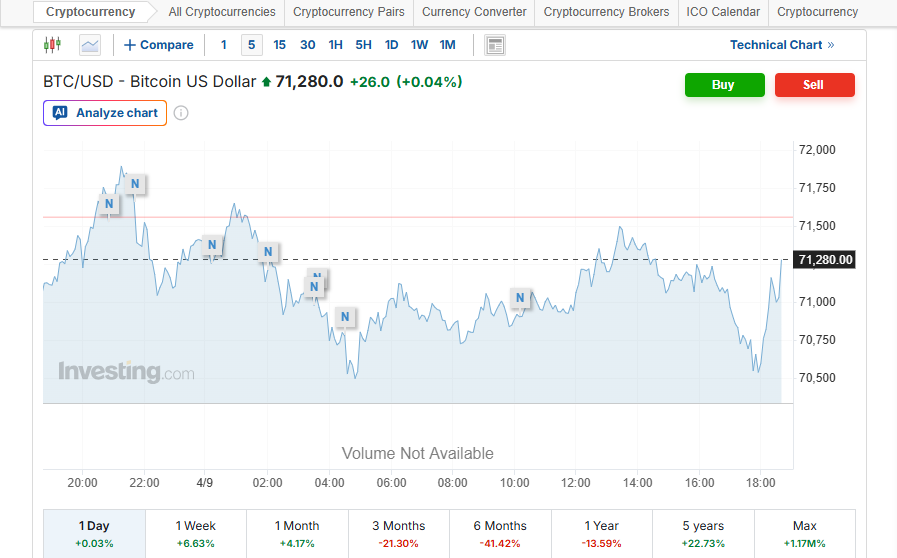The height and width of the screenshot is (558, 897).
Task: Open the N news marker near 04:00
Action: pyautogui.click(x=345, y=317)
